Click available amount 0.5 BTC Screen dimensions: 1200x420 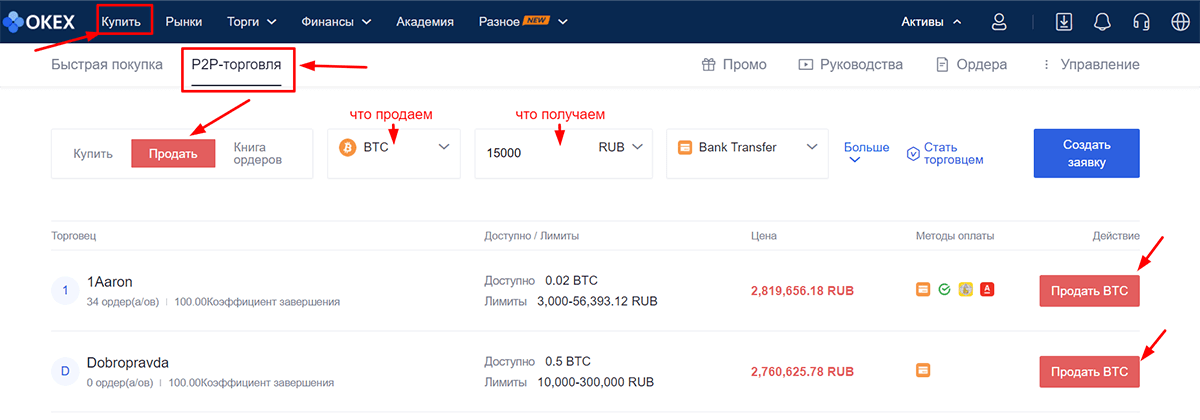click(568, 362)
